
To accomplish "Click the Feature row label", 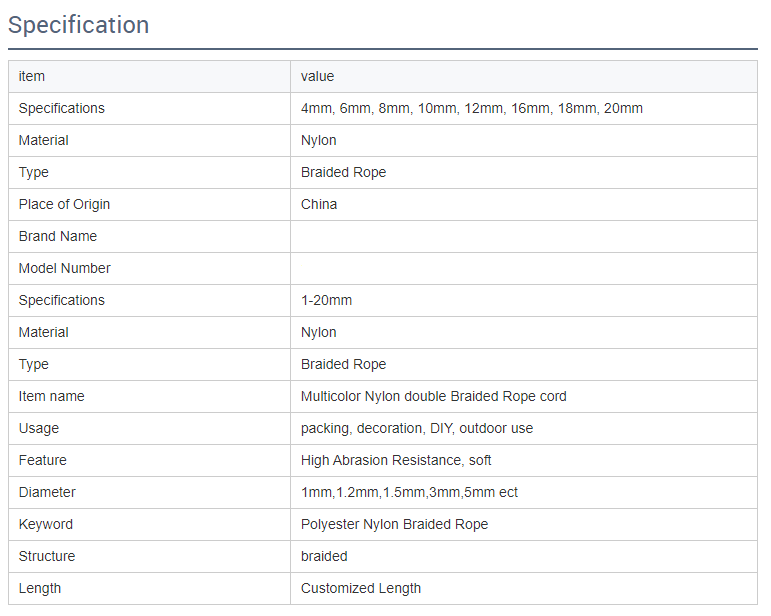I will [42, 460].
